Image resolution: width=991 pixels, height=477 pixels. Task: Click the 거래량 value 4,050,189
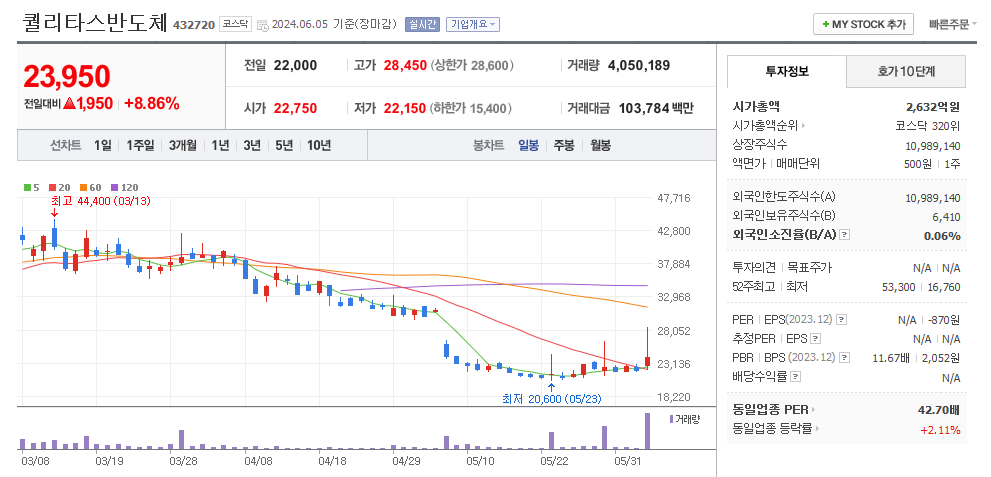pyautogui.click(x=639, y=65)
